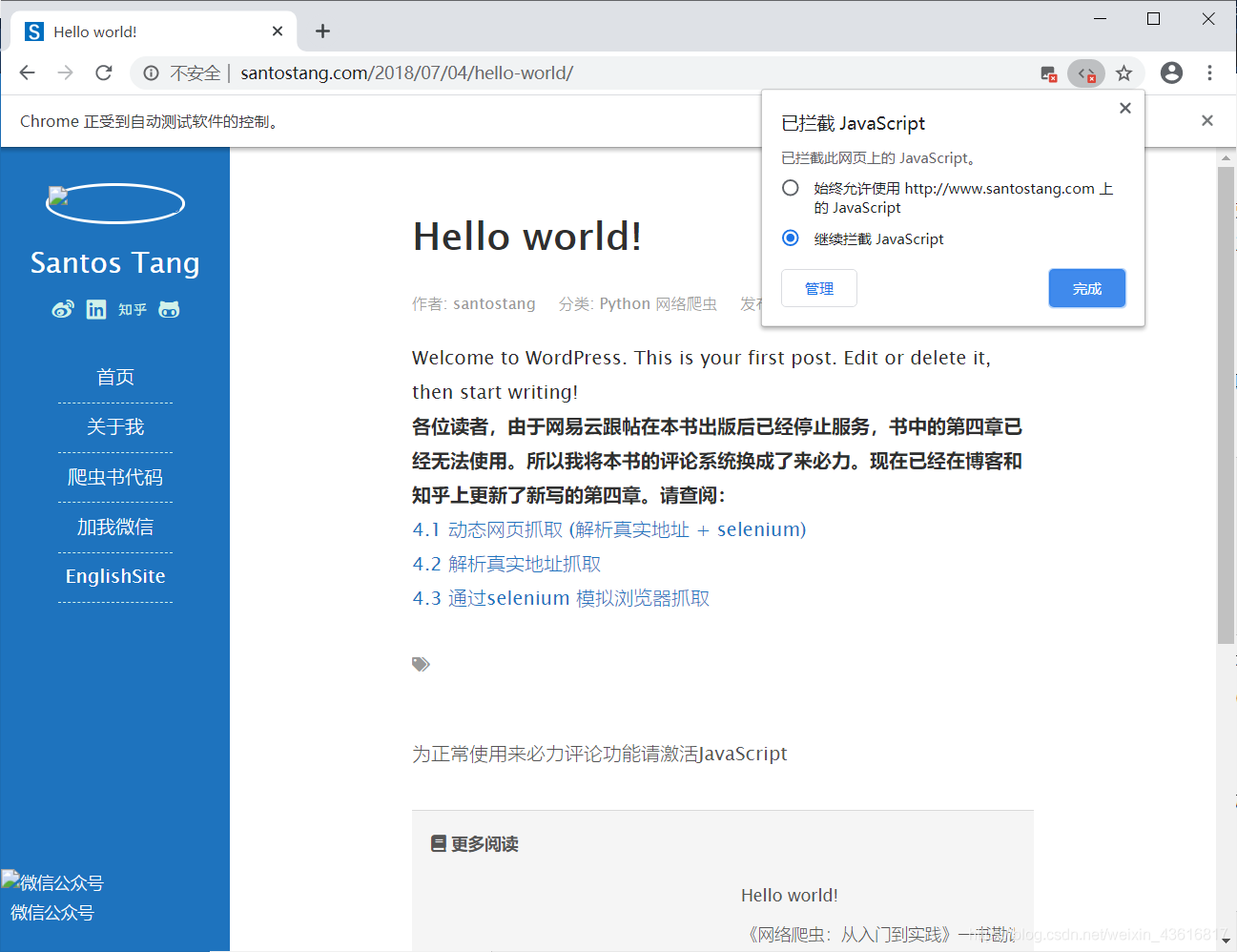Click the scrollbar down arrow

click(x=1226, y=941)
